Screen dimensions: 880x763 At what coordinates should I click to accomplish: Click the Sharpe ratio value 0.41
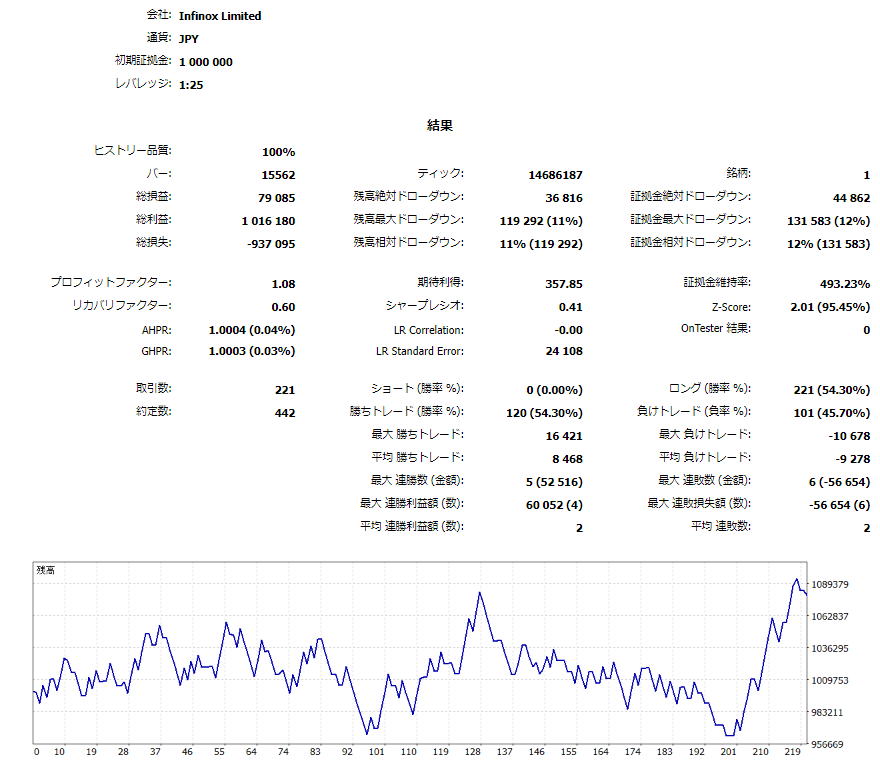(x=571, y=307)
